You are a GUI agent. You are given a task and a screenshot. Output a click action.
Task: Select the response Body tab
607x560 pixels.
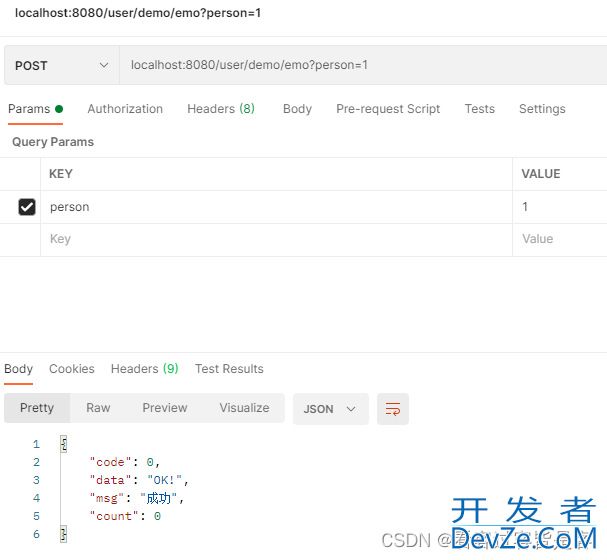click(x=19, y=369)
